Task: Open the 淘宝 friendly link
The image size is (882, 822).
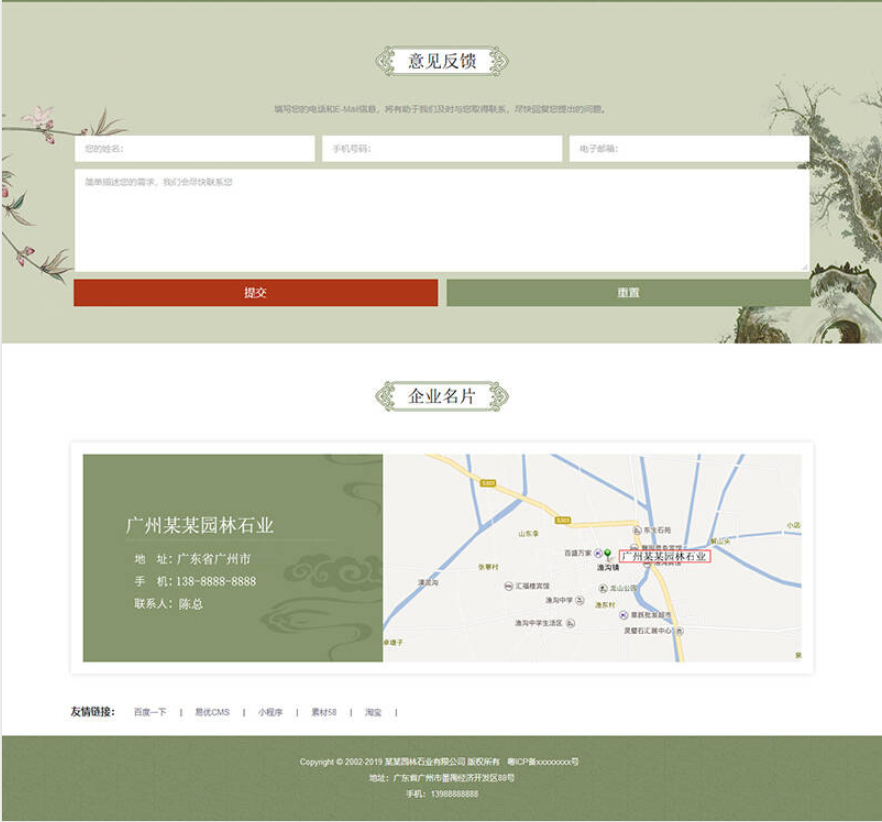Action: (x=373, y=713)
